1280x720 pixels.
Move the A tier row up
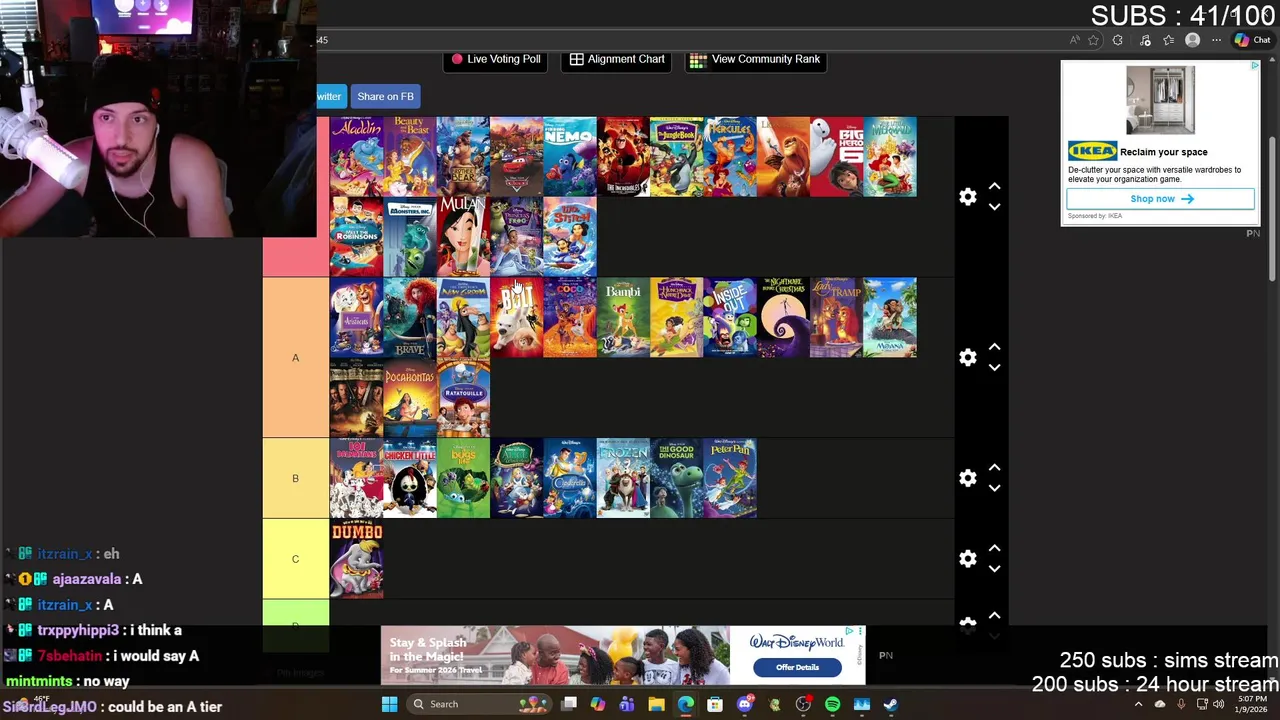tap(994, 347)
